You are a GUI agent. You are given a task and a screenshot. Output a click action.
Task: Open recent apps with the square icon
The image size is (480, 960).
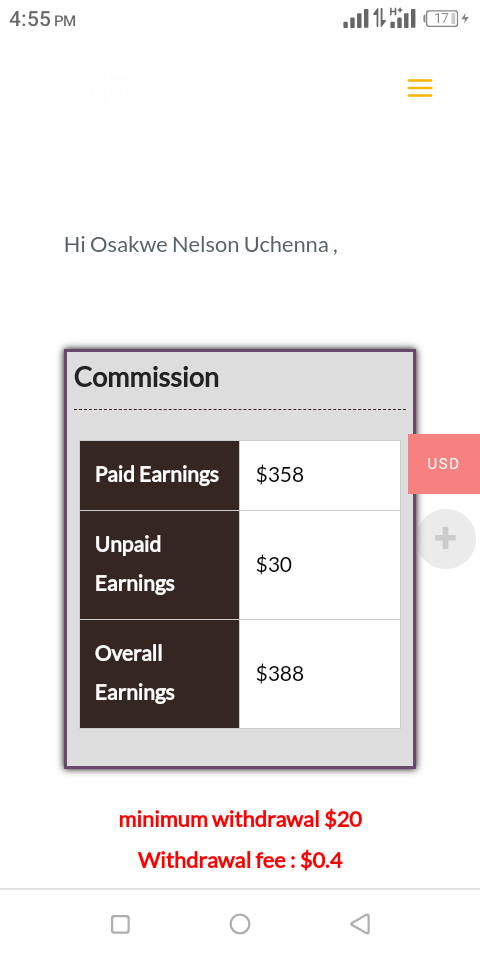(x=120, y=923)
